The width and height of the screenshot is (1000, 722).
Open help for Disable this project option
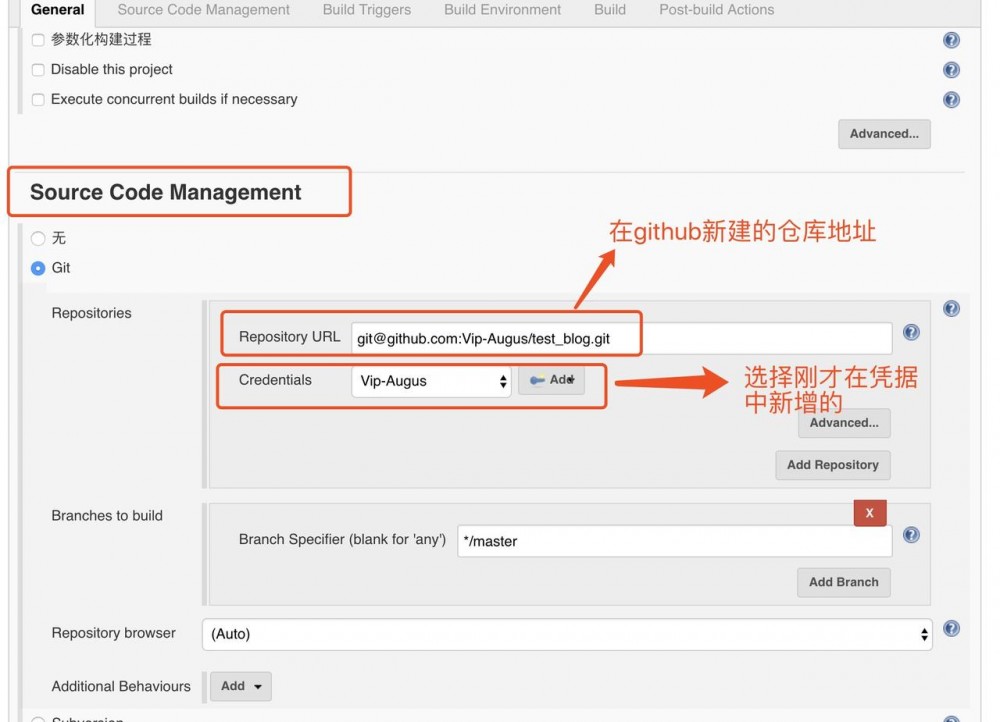pyautogui.click(x=951, y=70)
